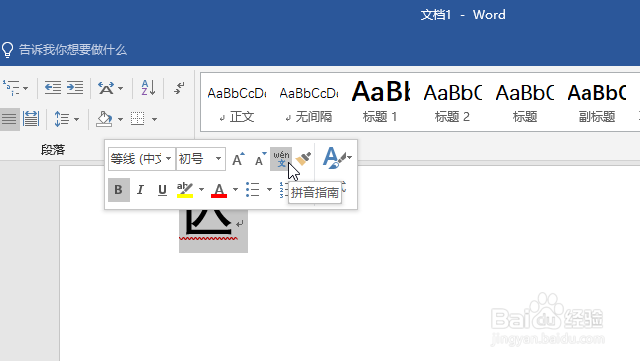
Task: Open the Styles button in mini toolbar
Action: coord(337,158)
